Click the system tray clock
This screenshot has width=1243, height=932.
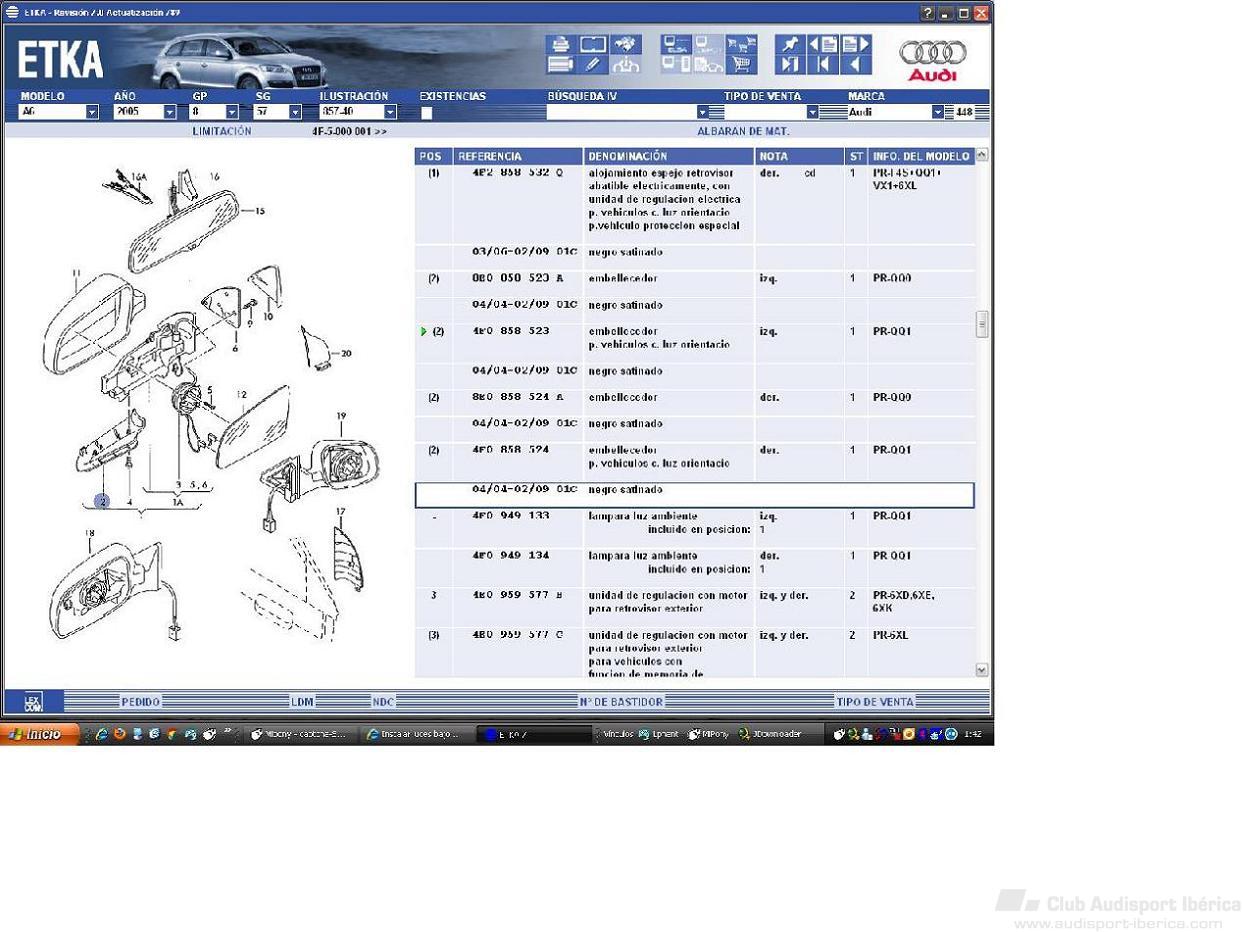pyautogui.click(x=974, y=734)
